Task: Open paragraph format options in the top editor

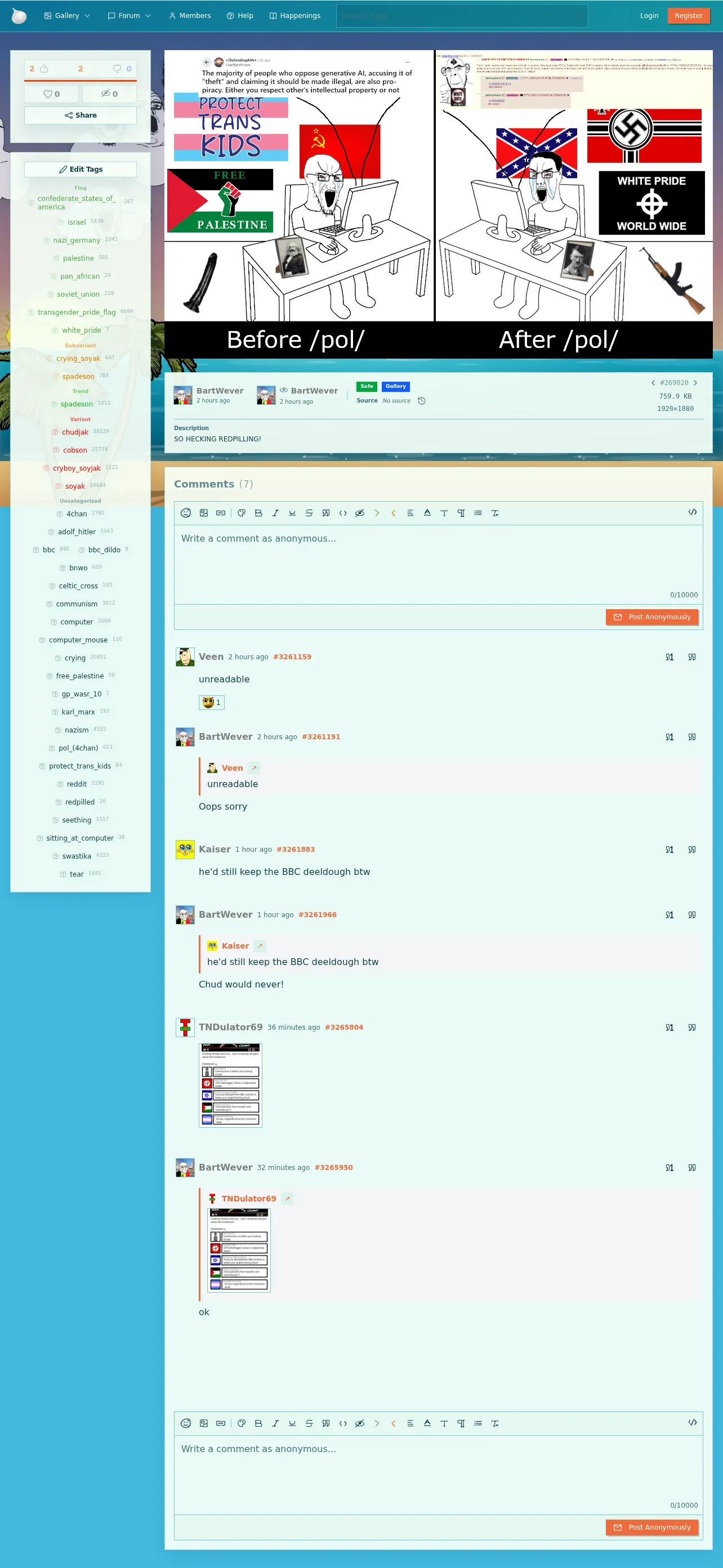Action: 461,513
